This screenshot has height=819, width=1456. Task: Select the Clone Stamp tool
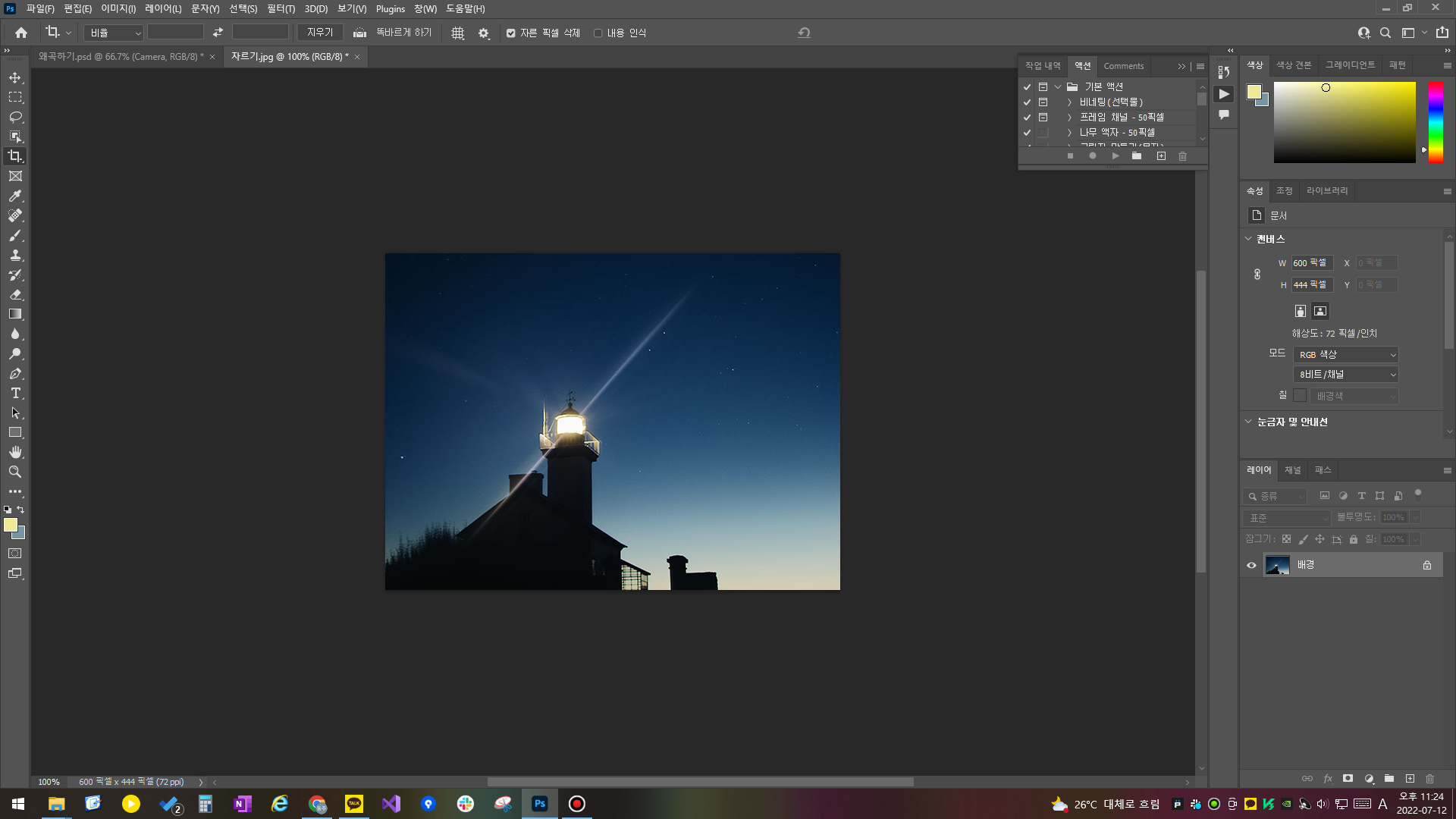15,255
